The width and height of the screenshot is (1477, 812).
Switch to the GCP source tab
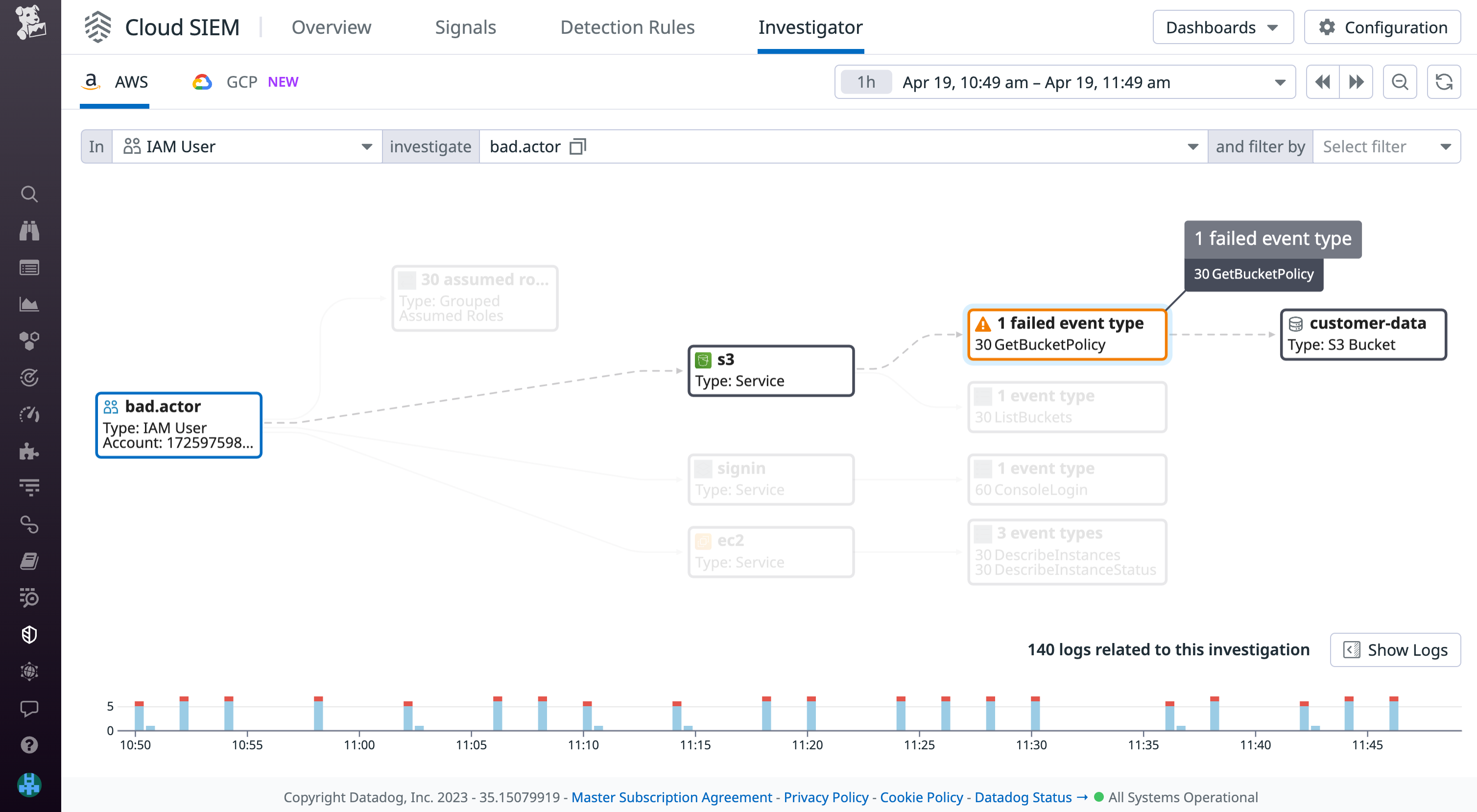tap(241, 81)
